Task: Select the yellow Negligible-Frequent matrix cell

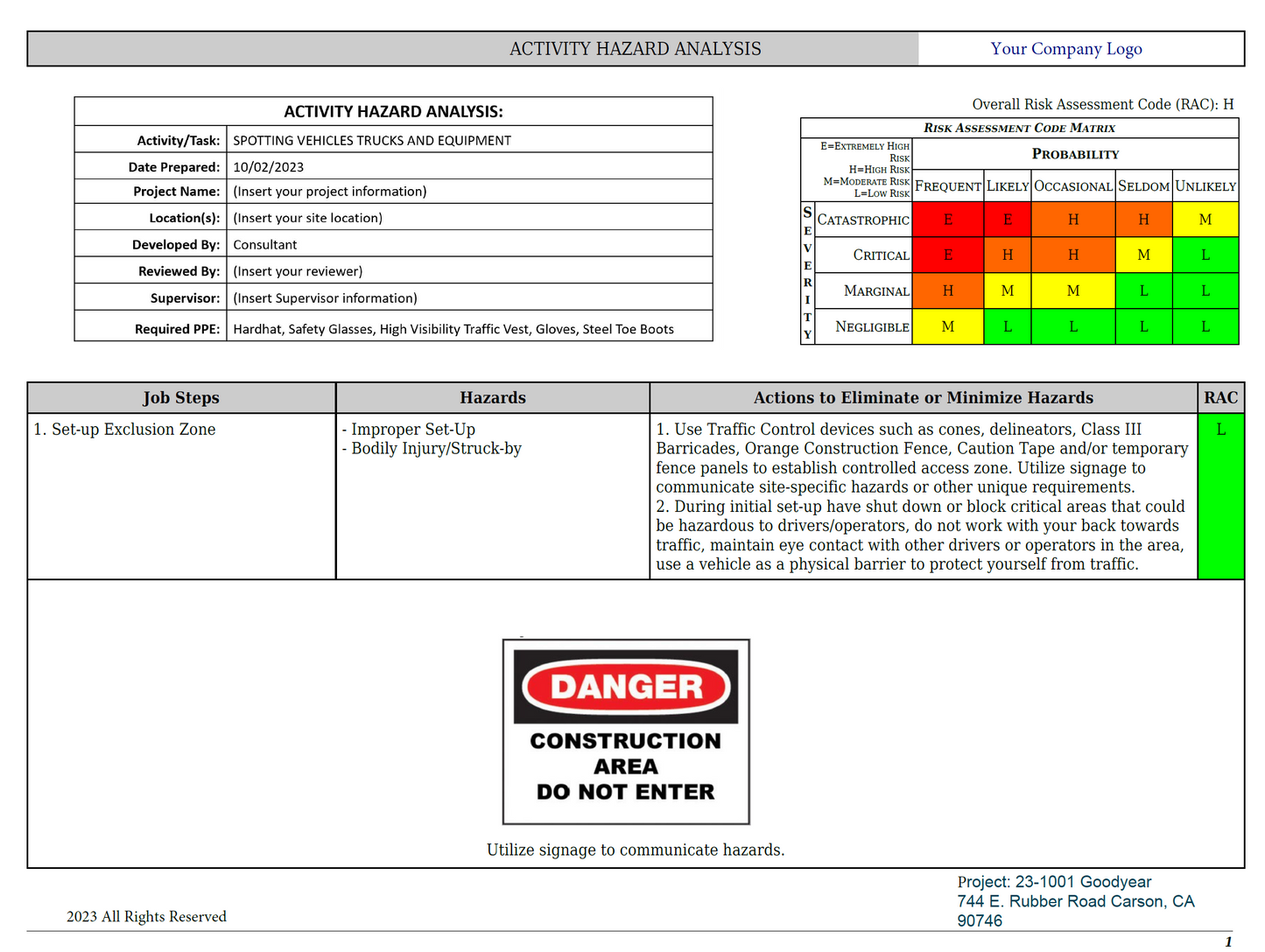Action: click(947, 327)
